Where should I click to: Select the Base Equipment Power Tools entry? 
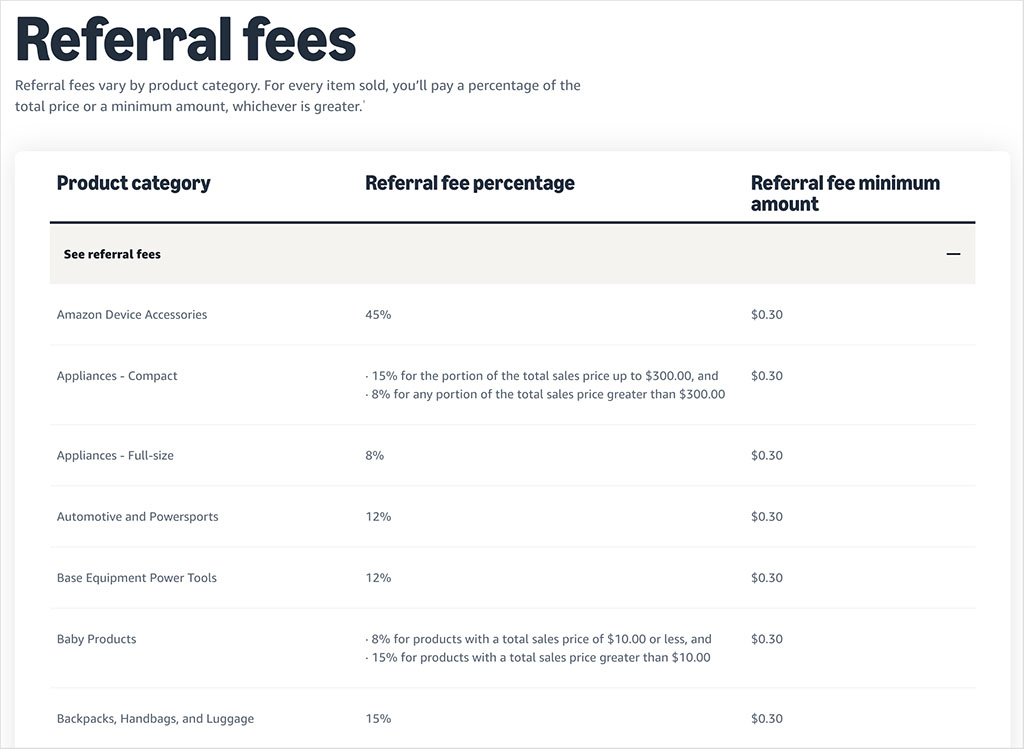136,577
